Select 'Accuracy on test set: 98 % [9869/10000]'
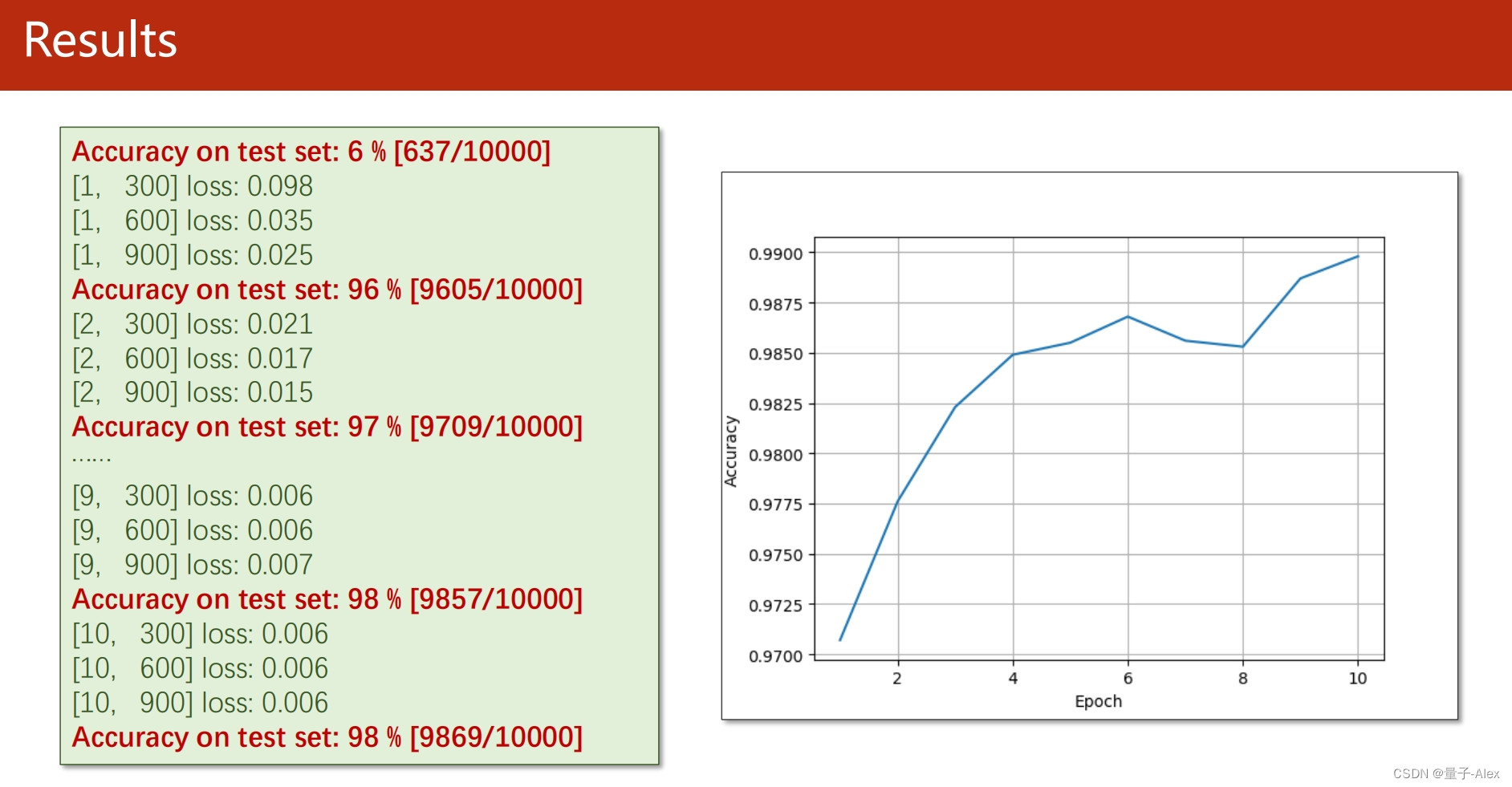The height and width of the screenshot is (787, 1512). 327,737
